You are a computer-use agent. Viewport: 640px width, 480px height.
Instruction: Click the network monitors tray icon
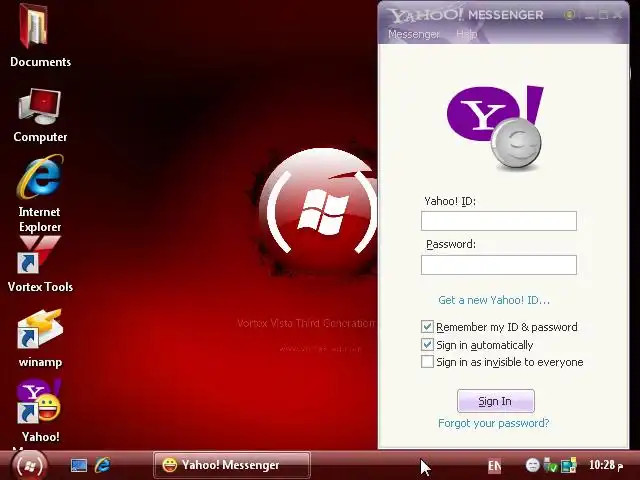(x=569, y=465)
